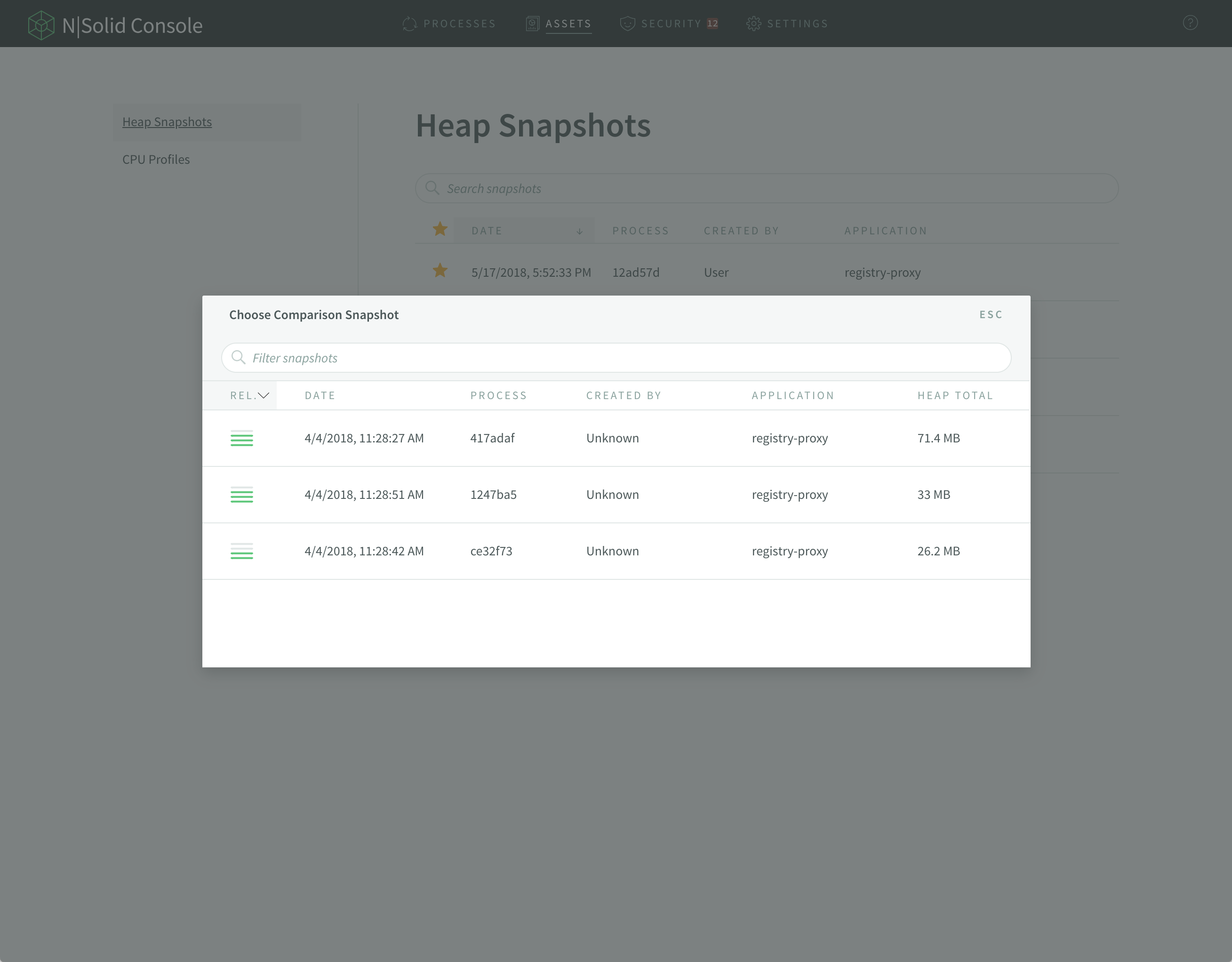Click the N|Solid Console cube logo
Viewport: 1232px width, 962px height.
point(41,25)
